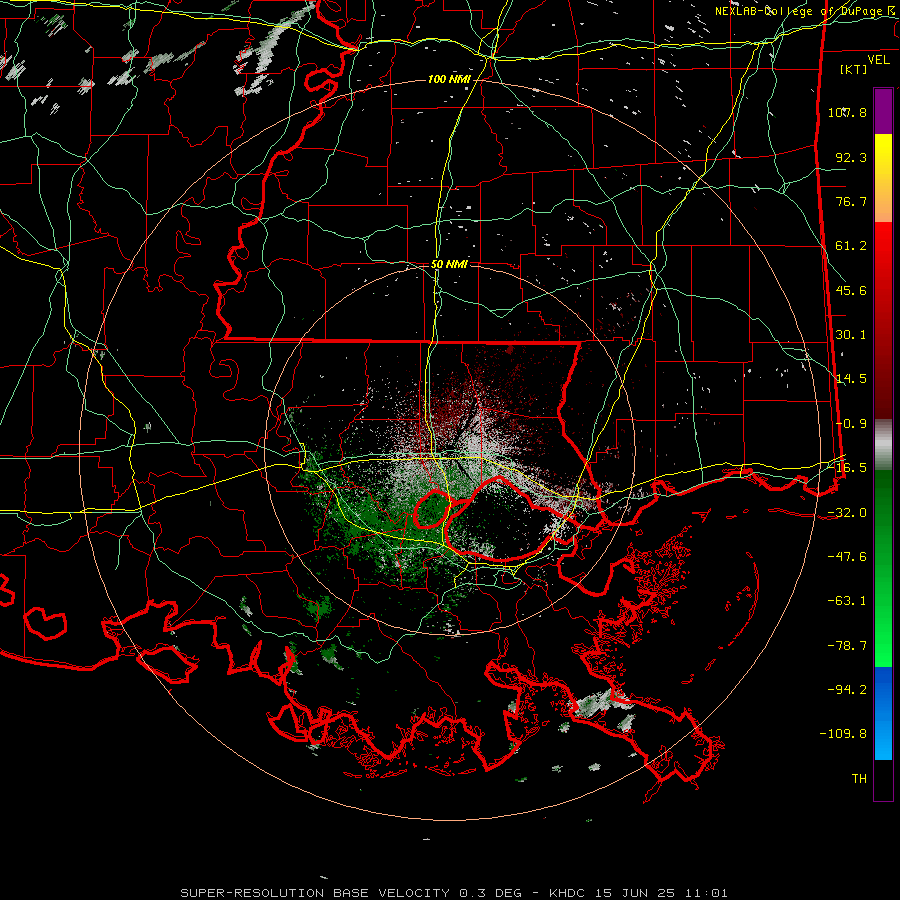
Task: Select the 30.1 legend value
Action: coord(851,335)
